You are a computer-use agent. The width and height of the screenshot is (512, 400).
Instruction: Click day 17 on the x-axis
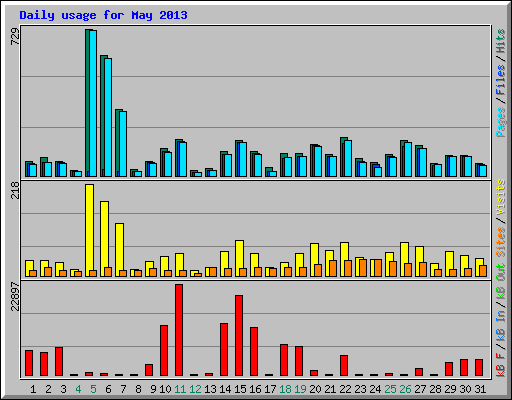coord(270,389)
